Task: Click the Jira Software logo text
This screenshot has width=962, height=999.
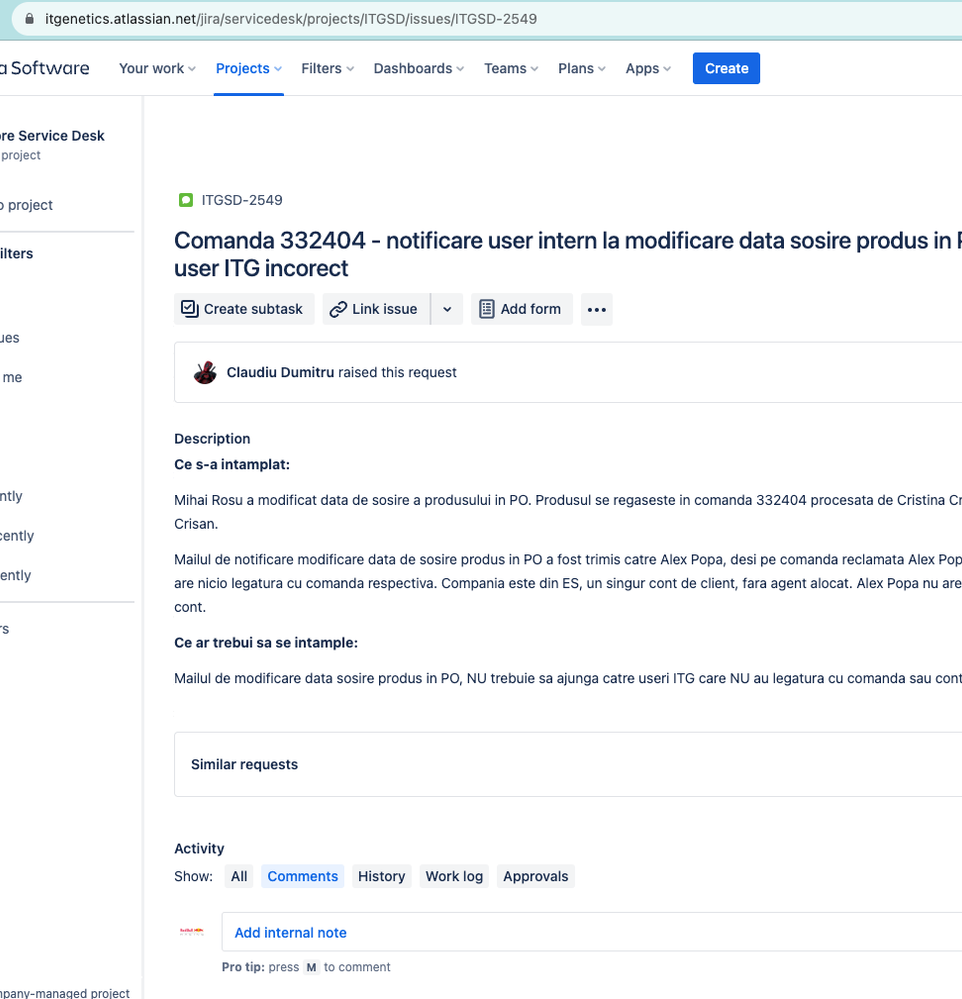Action: tap(45, 68)
